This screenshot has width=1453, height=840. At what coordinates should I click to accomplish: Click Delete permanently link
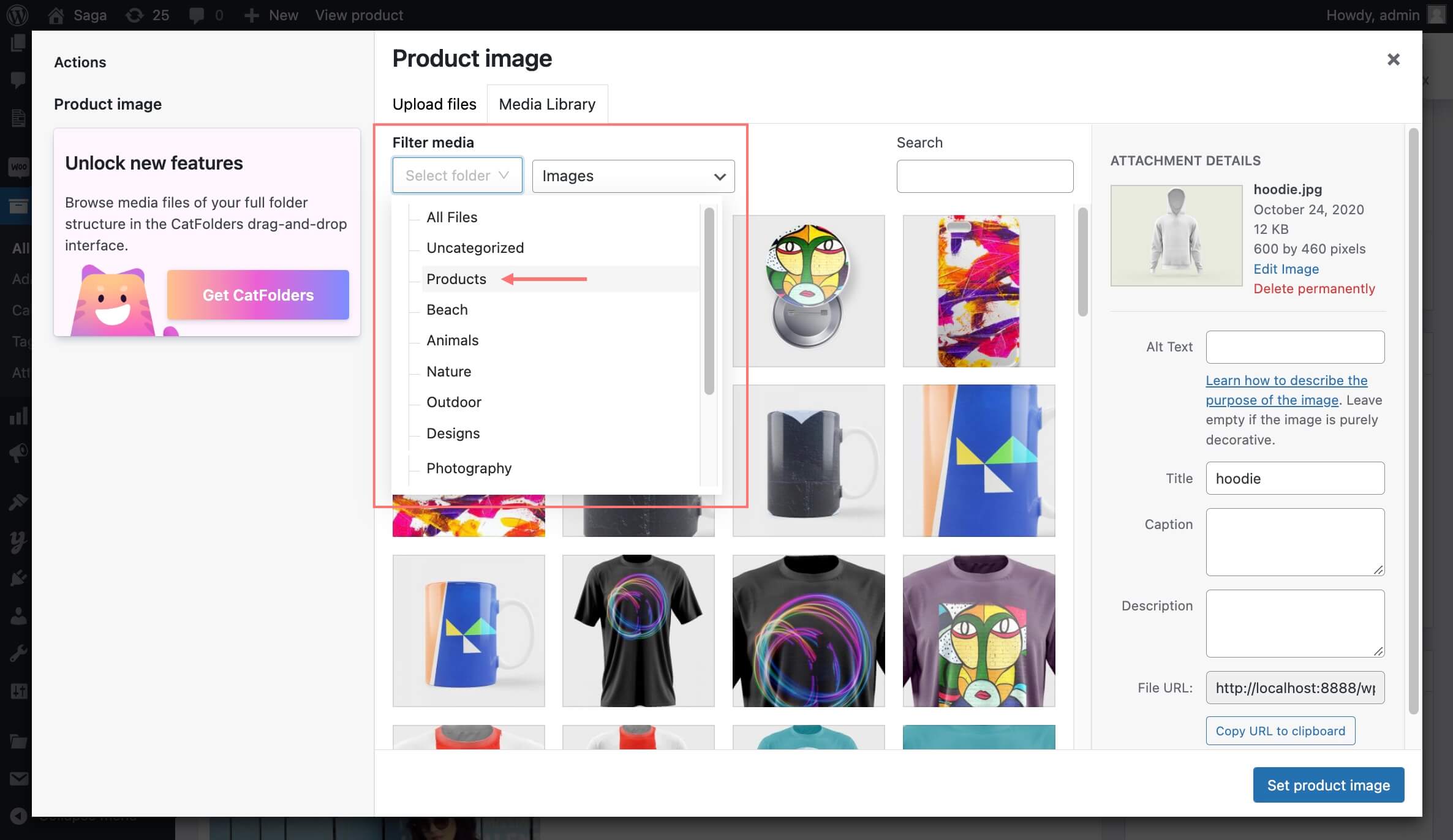coord(1314,288)
